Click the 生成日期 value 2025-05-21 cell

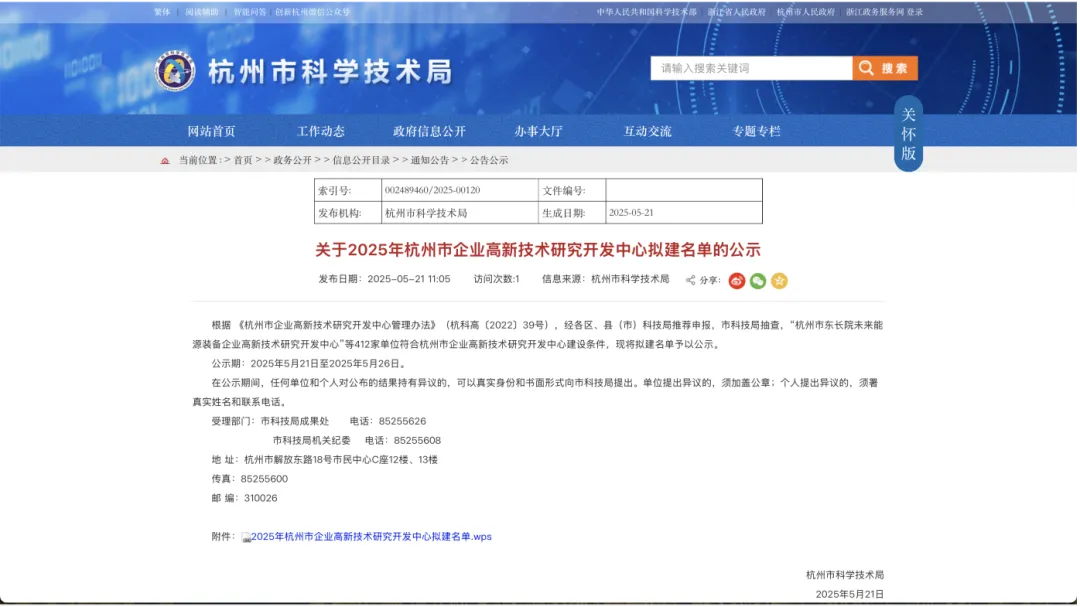[684, 213]
